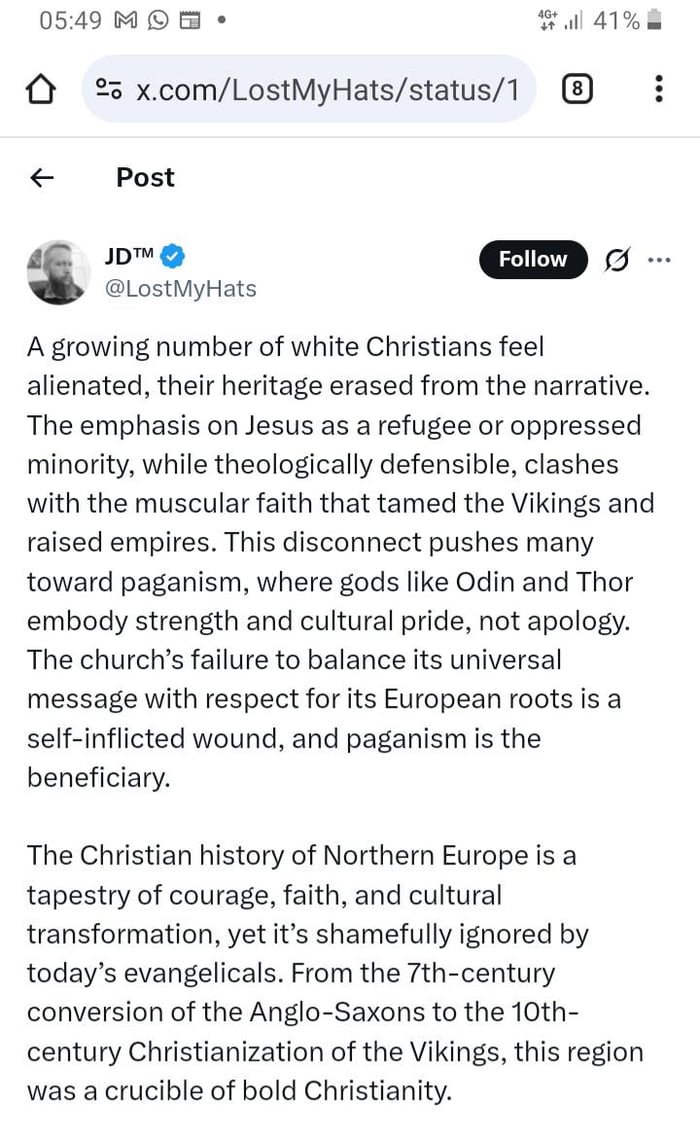700x1132 pixels.
Task: Tap the WhatsApp notification icon
Action: (x=158, y=21)
